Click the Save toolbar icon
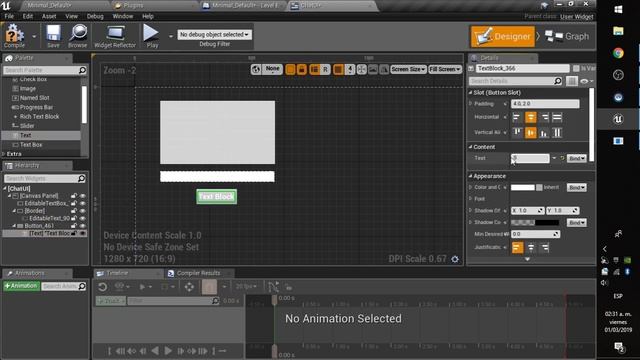 [53, 36]
